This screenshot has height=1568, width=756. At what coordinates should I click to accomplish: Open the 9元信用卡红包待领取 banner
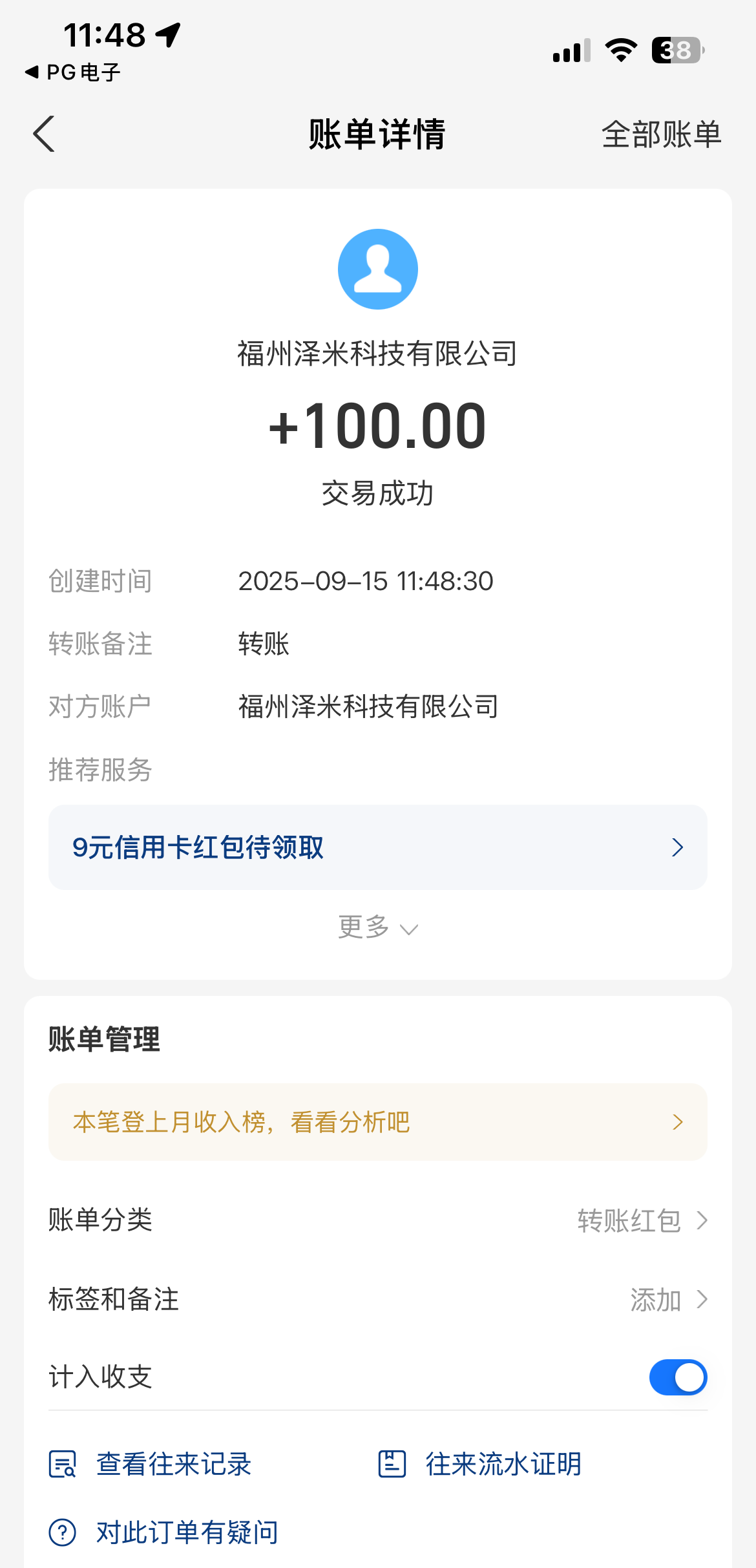tap(378, 847)
